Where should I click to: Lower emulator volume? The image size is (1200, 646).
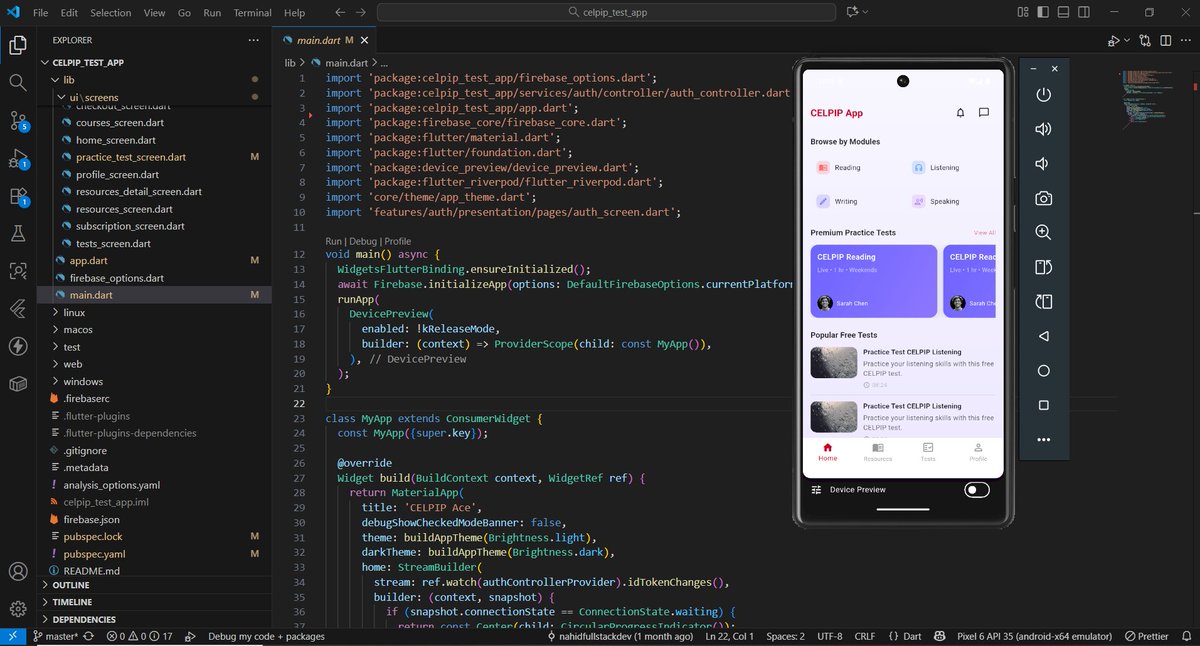pyautogui.click(x=1043, y=163)
